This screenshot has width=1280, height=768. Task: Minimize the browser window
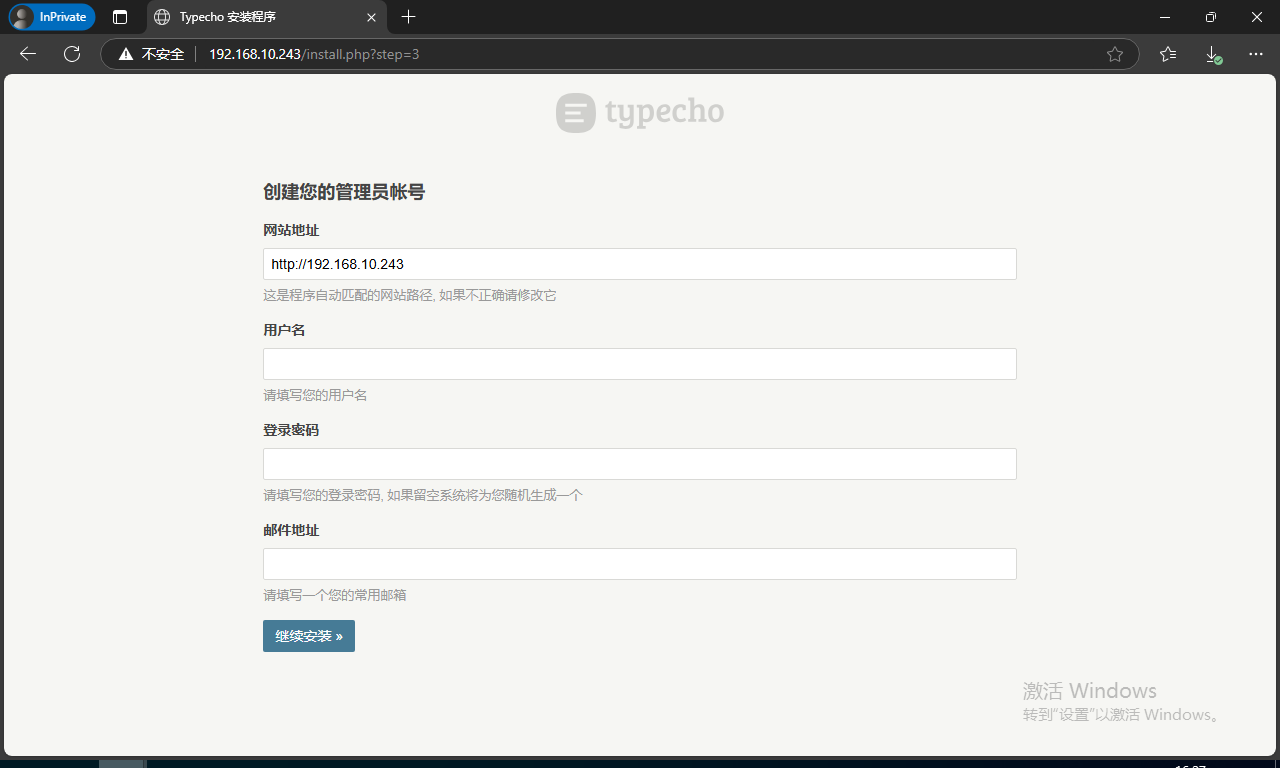pyautogui.click(x=1164, y=17)
